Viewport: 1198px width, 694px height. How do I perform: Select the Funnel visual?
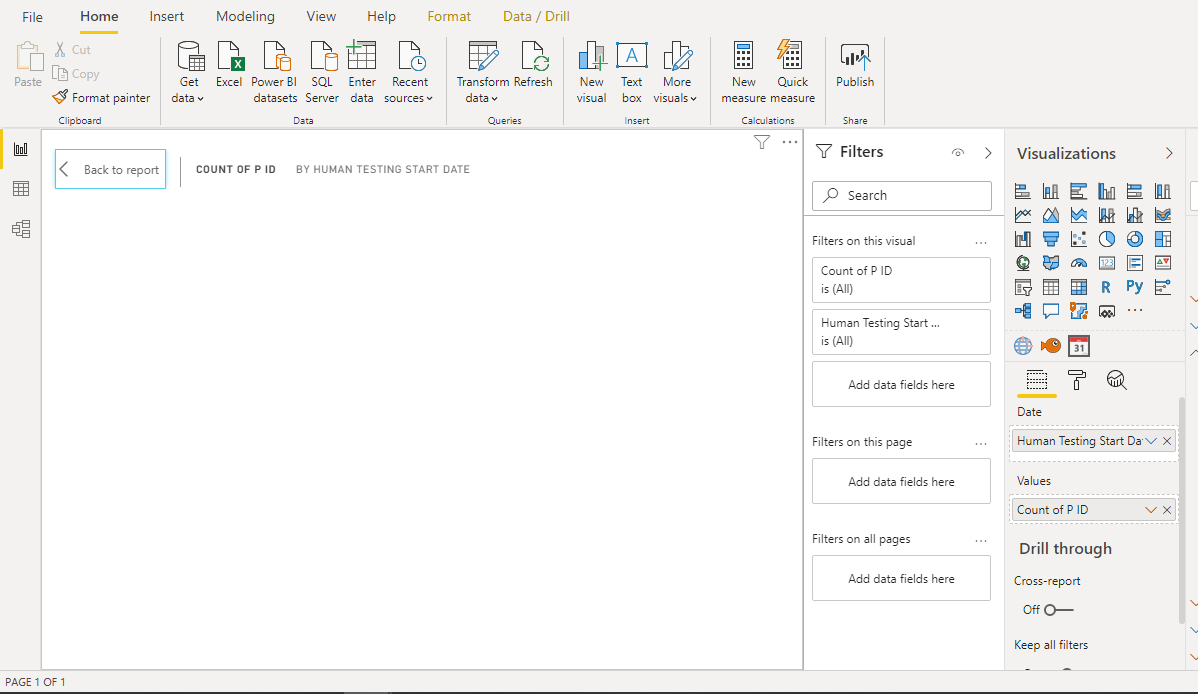(x=1051, y=239)
